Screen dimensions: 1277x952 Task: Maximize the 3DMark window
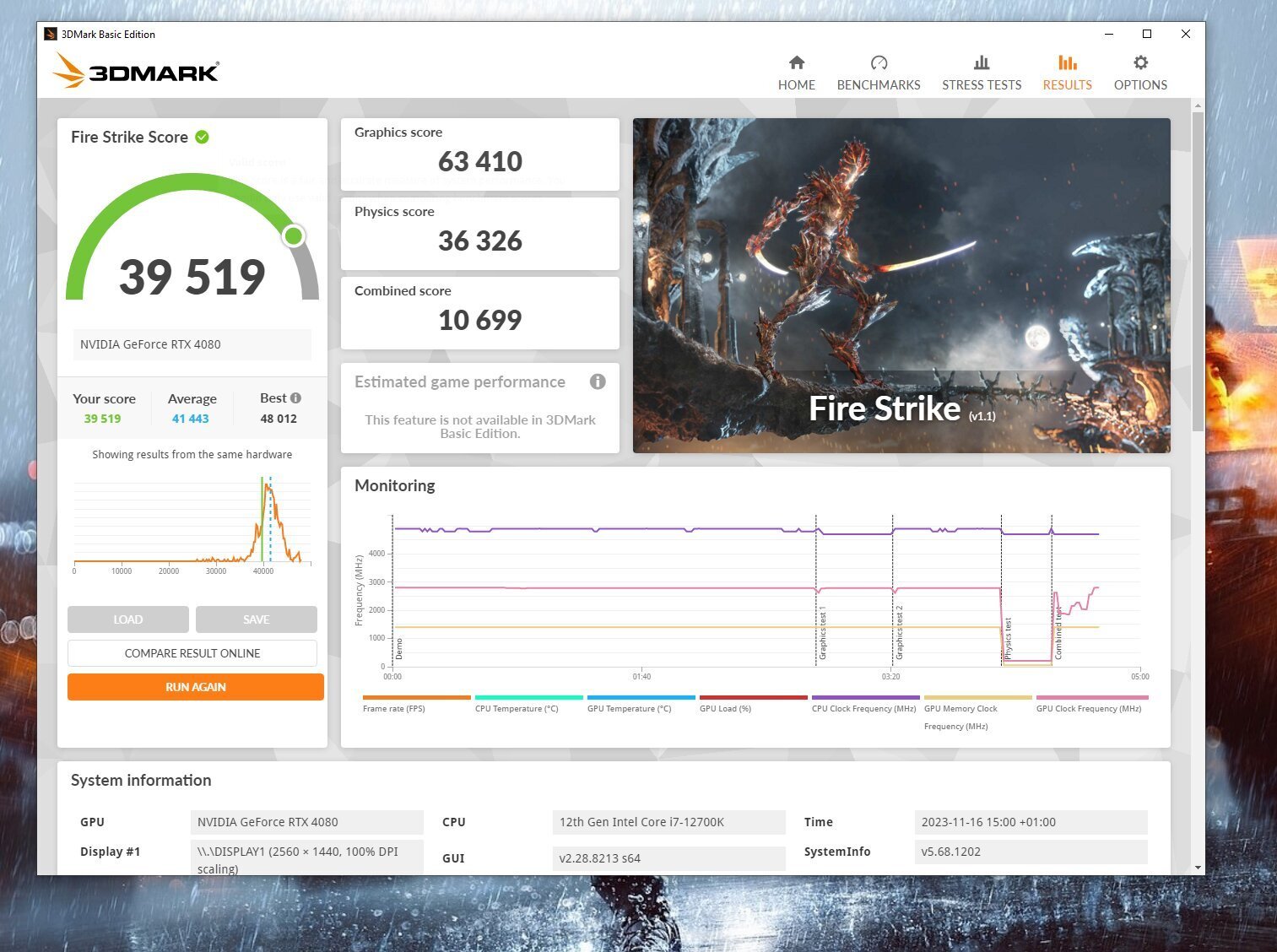click(1147, 34)
